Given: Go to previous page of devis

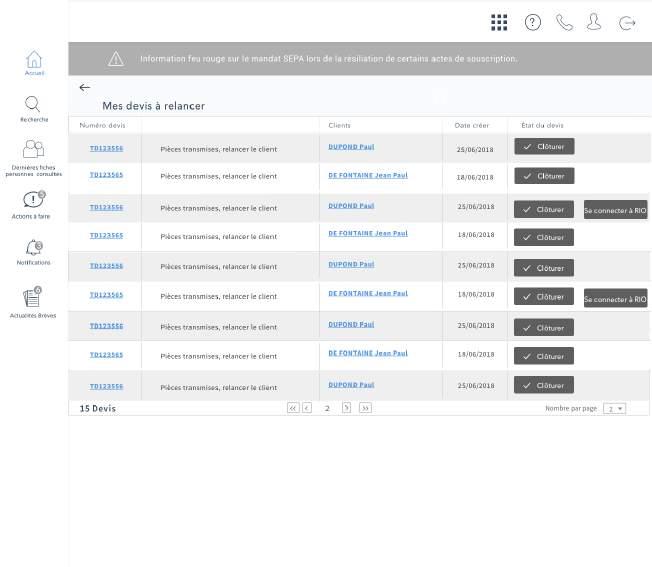Looking at the screenshot, I should [x=307, y=408].
